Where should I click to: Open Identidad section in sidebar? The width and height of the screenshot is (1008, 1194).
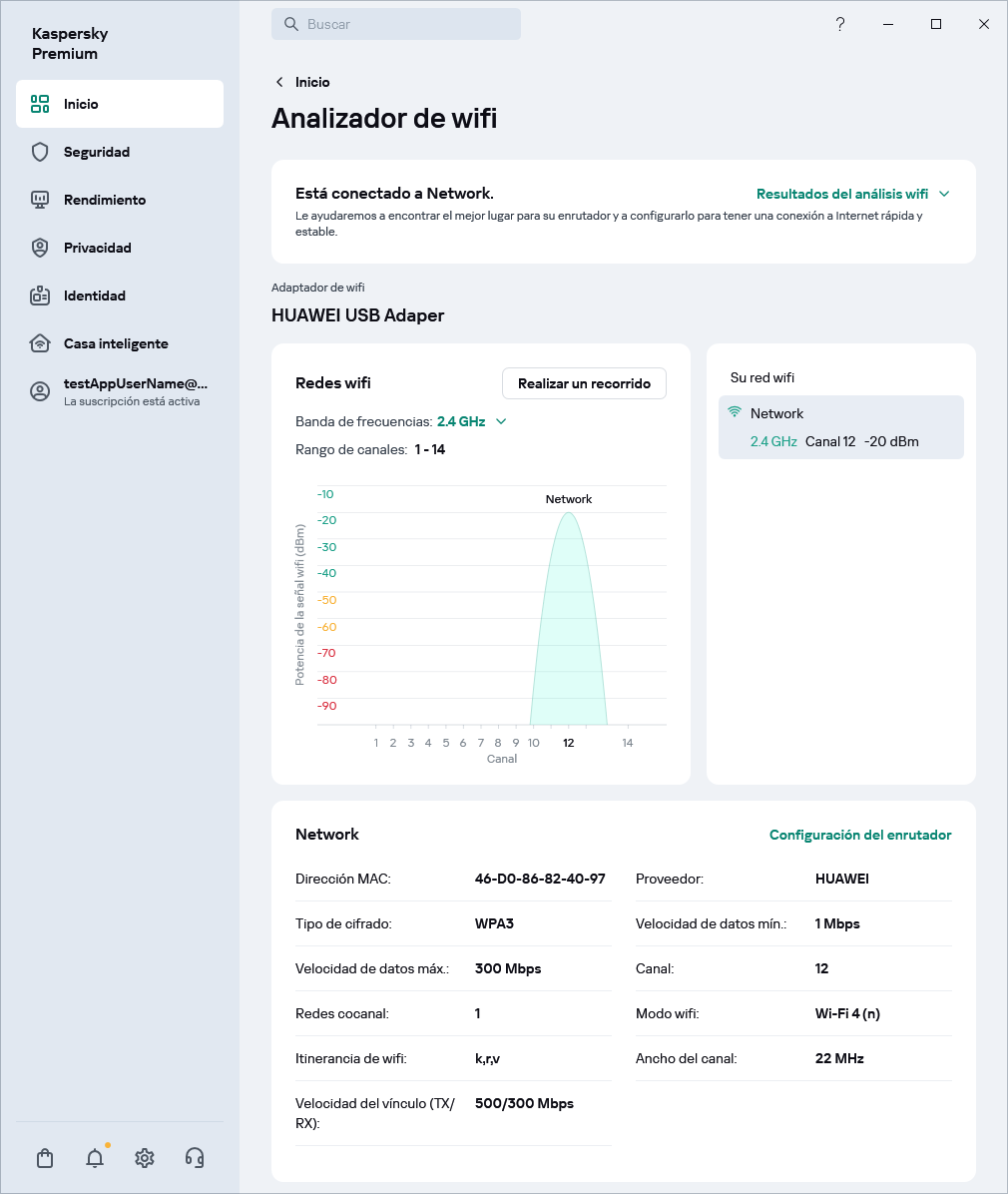click(x=95, y=296)
